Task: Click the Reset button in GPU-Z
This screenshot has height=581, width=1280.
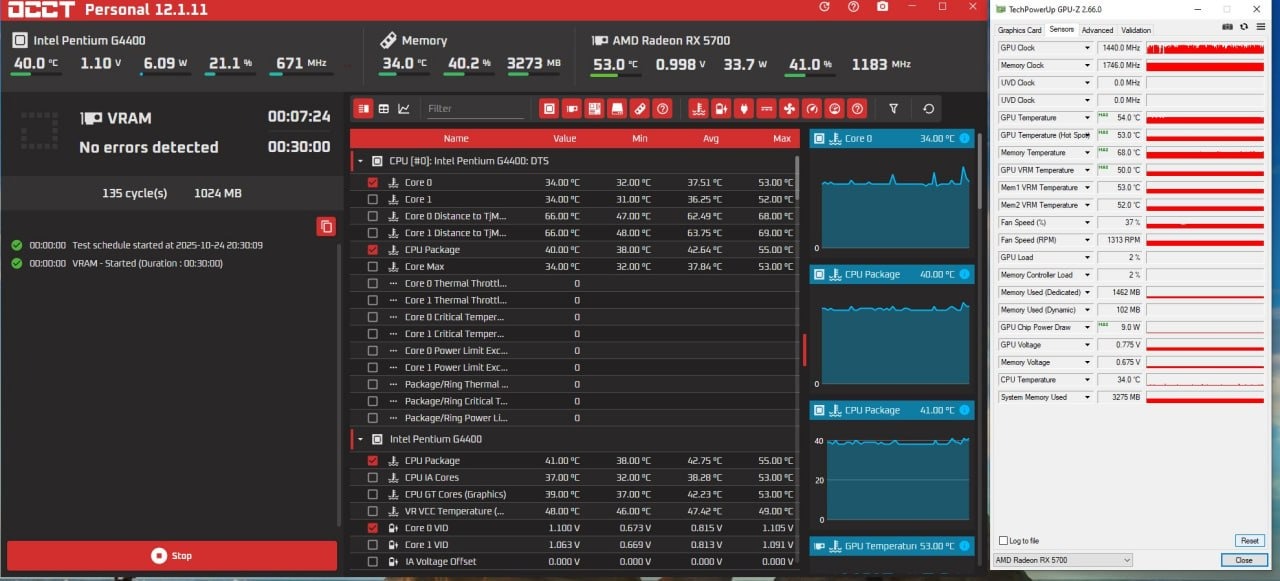Action: coord(1249,541)
